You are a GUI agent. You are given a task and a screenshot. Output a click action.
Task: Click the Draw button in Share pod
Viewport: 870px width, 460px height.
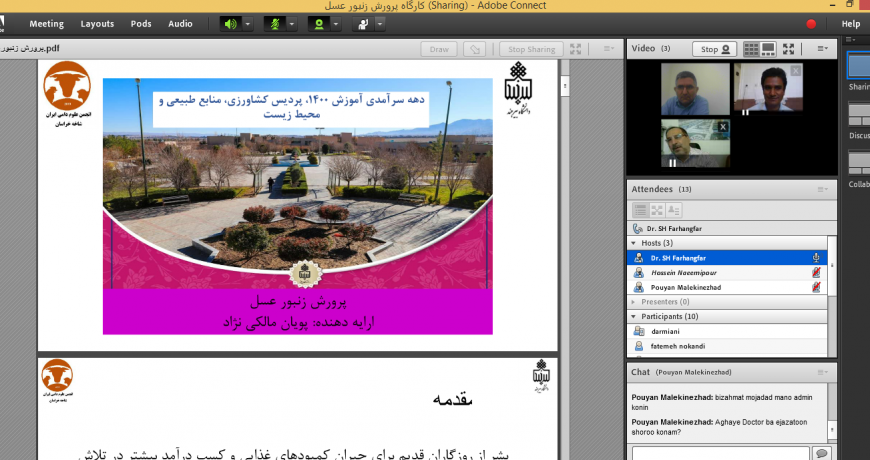pyautogui.click(x=439, y=49)
